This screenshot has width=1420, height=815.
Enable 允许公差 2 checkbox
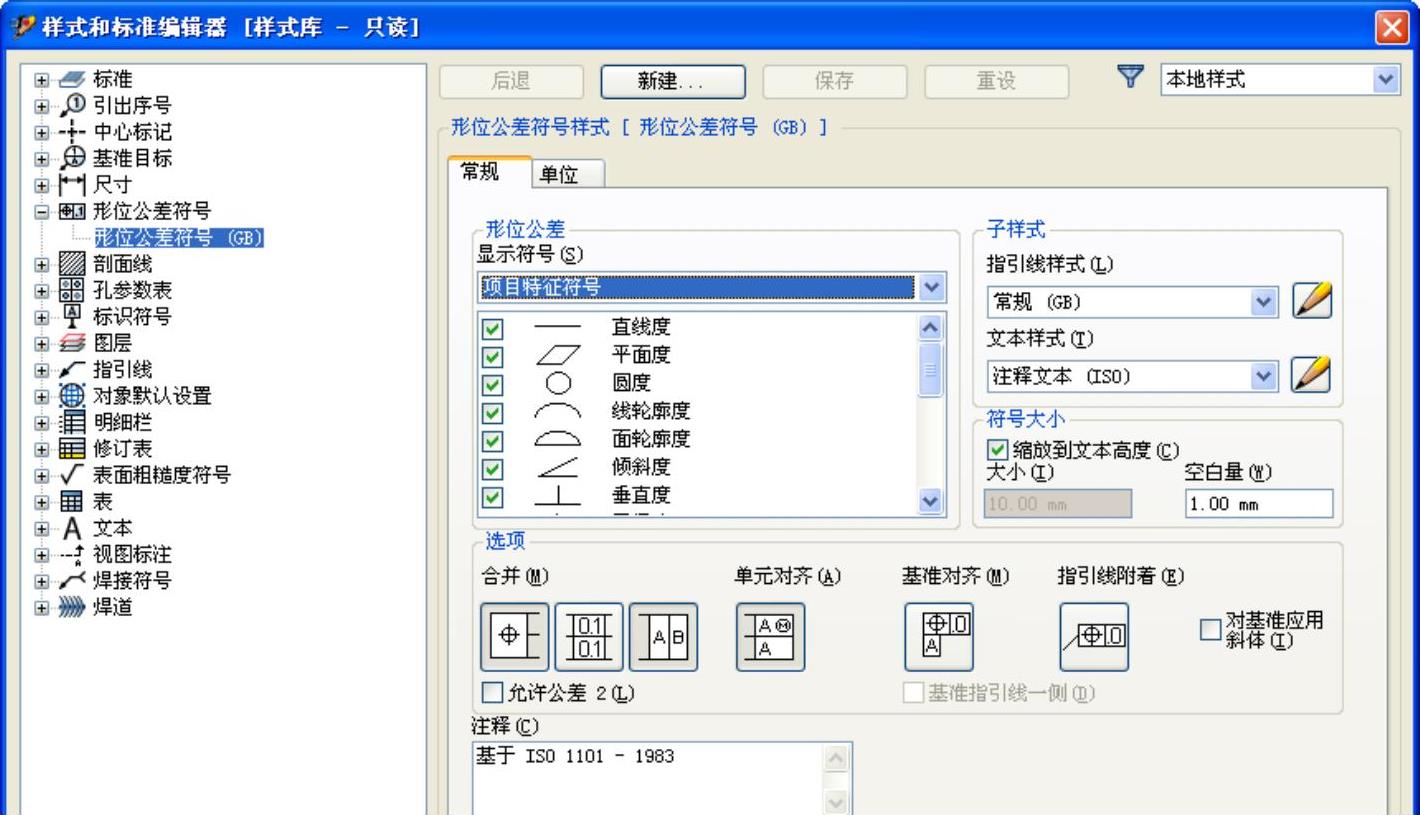click(x=490, y=692)
